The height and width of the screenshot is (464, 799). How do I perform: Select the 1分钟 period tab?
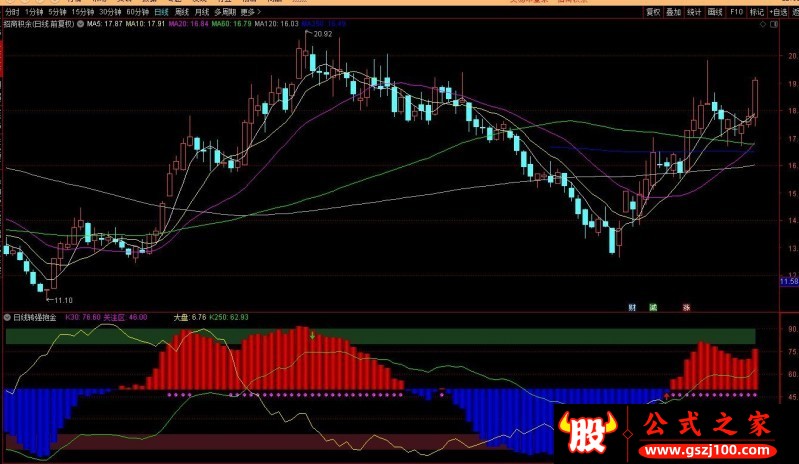coord(34,12)
